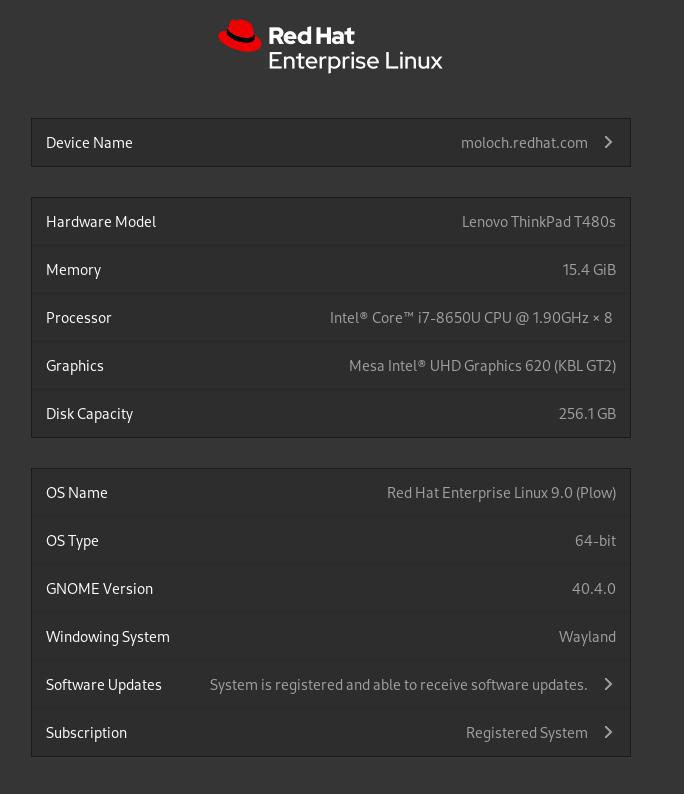684x794 pixels.
Task: Click the GNOME Version 40.4.0 value
Action: coord(593,589)
